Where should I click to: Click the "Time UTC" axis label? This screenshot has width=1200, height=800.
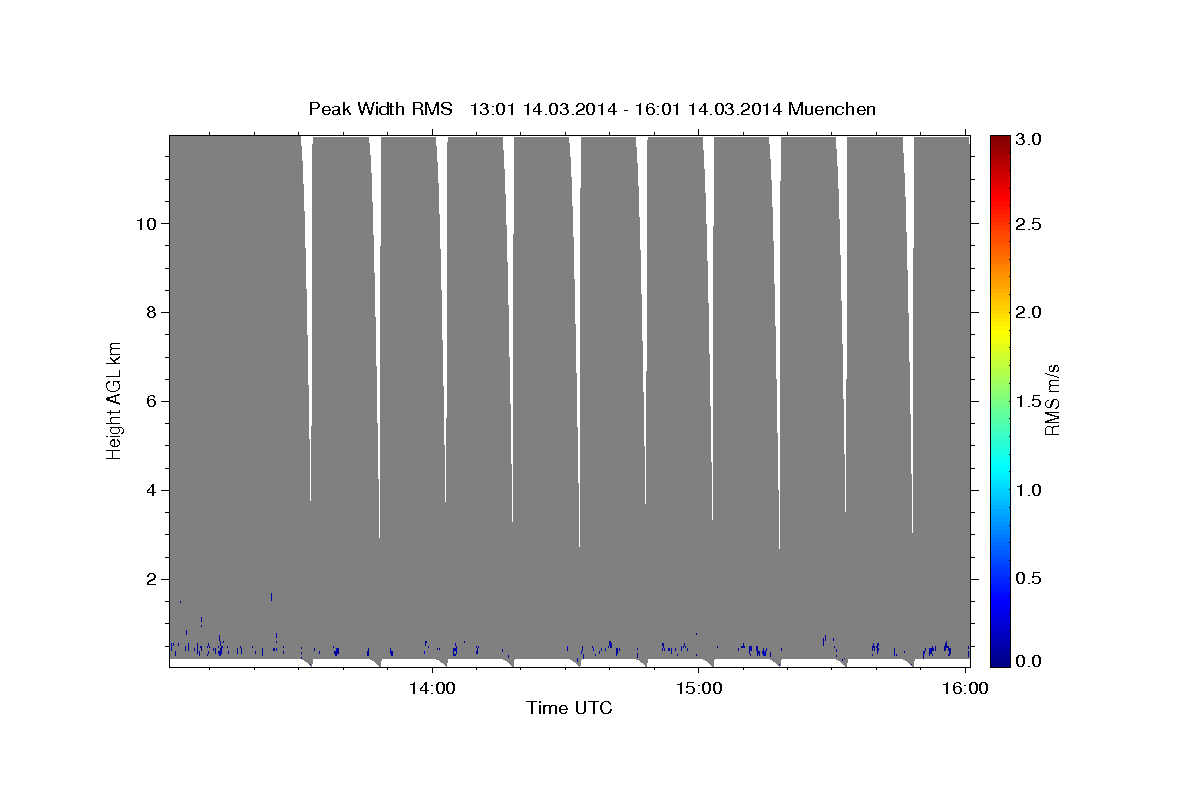coord(569,709)
